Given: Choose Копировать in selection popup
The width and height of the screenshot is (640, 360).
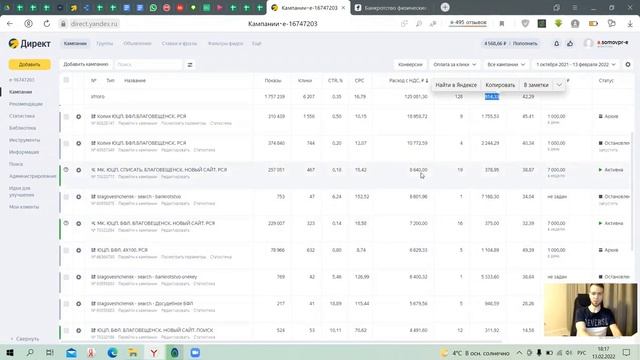Looking at the screenshot, I should point(500,85).
